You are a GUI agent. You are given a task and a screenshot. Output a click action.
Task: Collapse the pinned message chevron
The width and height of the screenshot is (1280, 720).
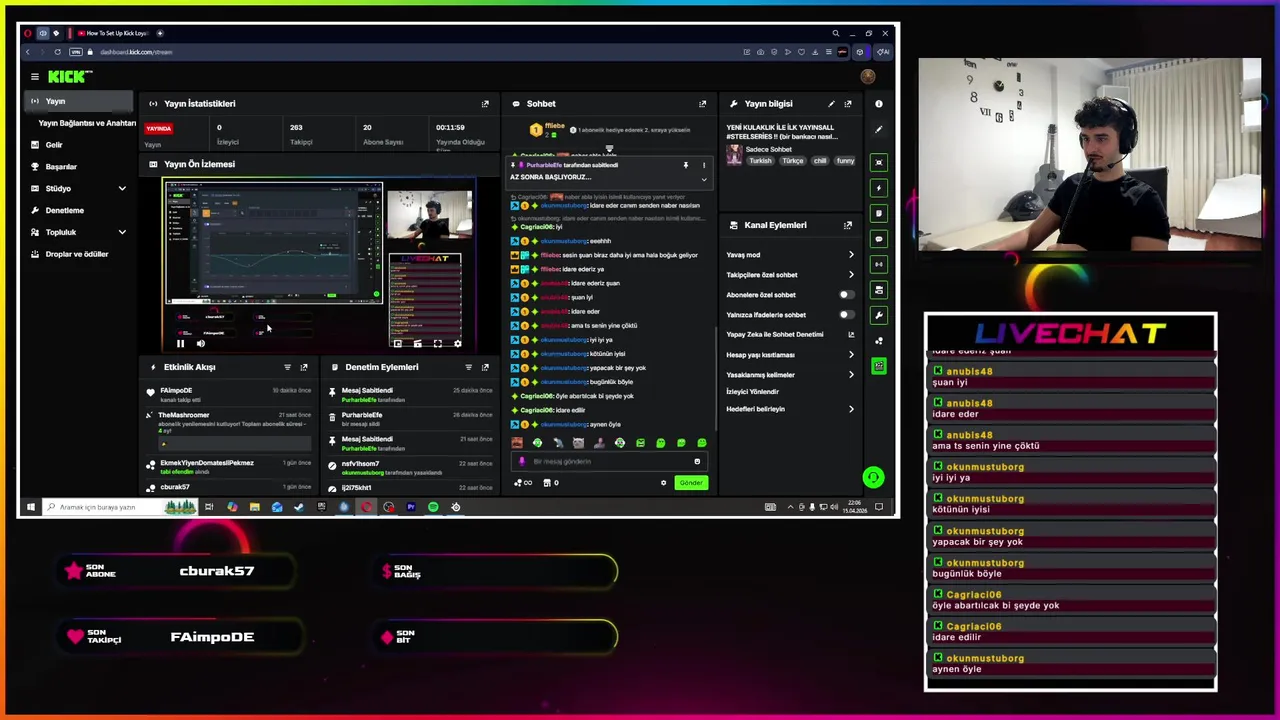click(703, 180)
